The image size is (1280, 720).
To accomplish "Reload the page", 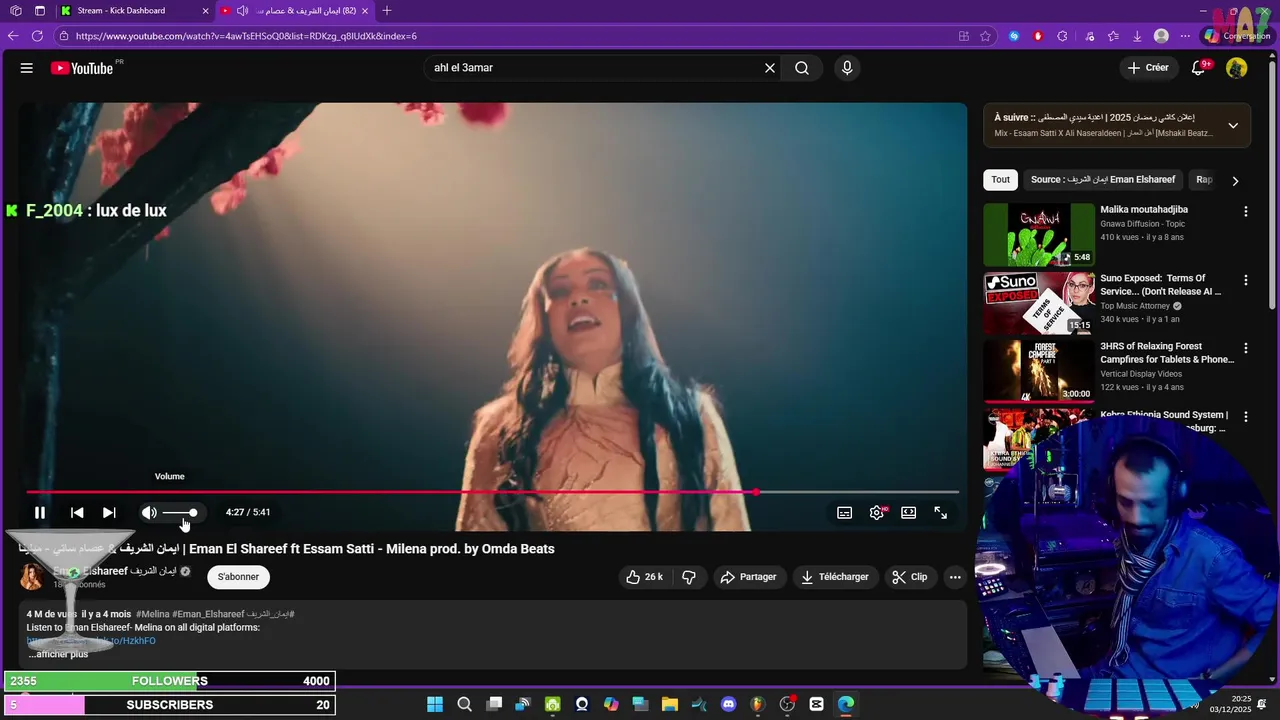I will tap(37, 36).
